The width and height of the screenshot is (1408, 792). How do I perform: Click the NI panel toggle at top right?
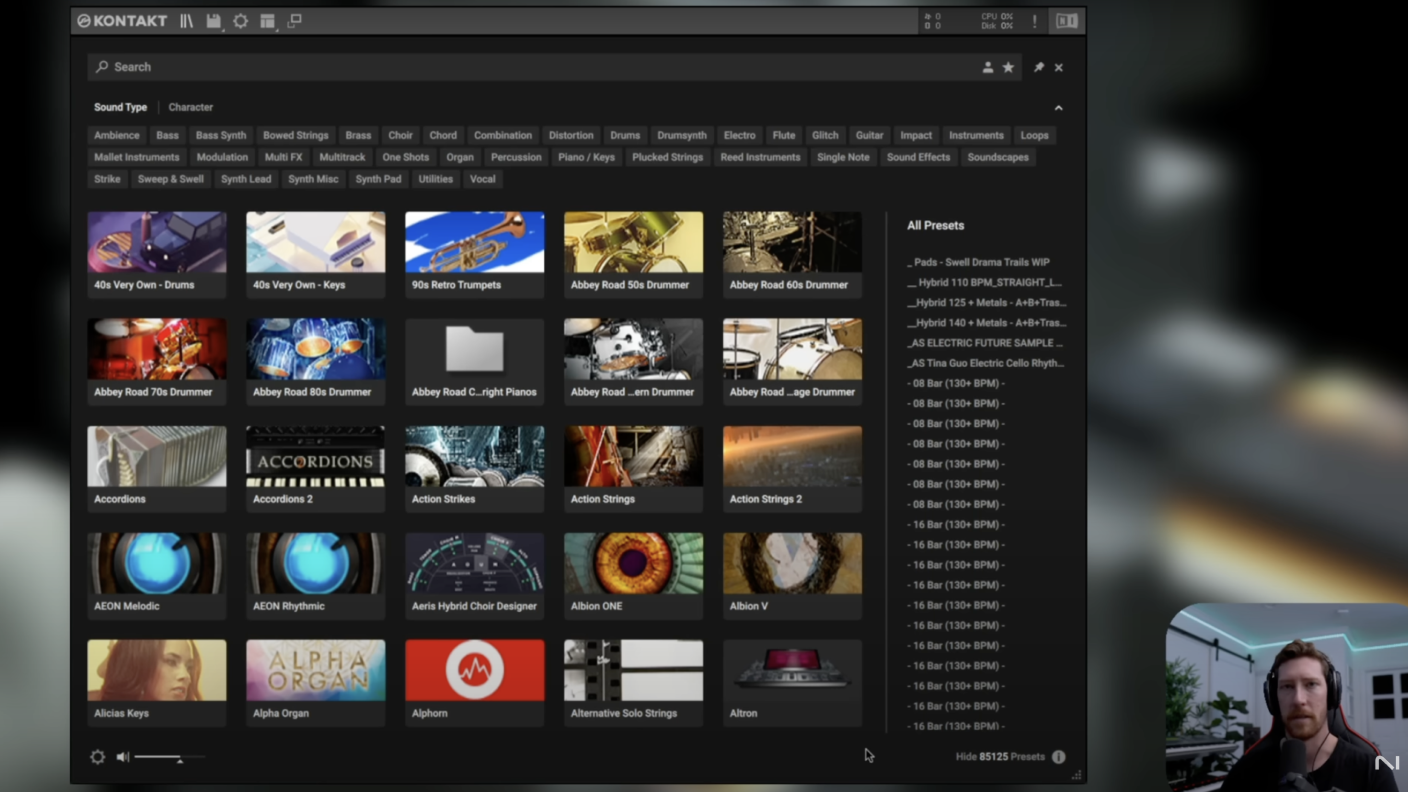tap(1067, 21)
